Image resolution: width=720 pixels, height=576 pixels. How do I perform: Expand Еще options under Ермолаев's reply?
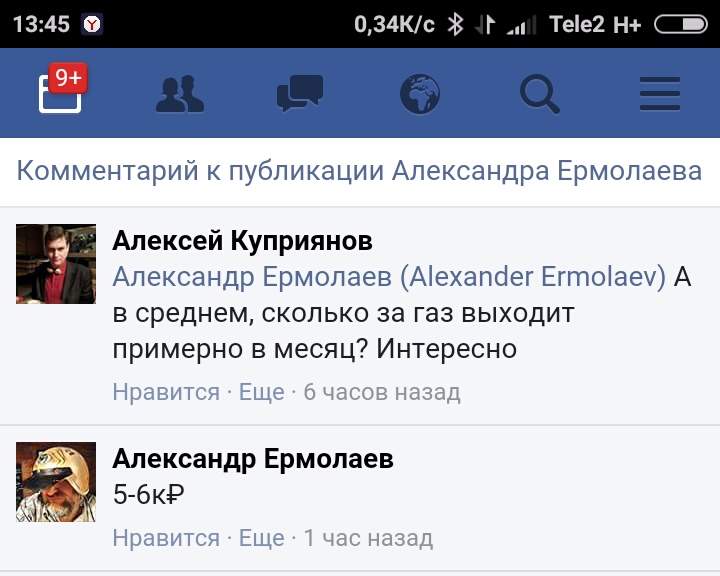(x=262, y=538)
